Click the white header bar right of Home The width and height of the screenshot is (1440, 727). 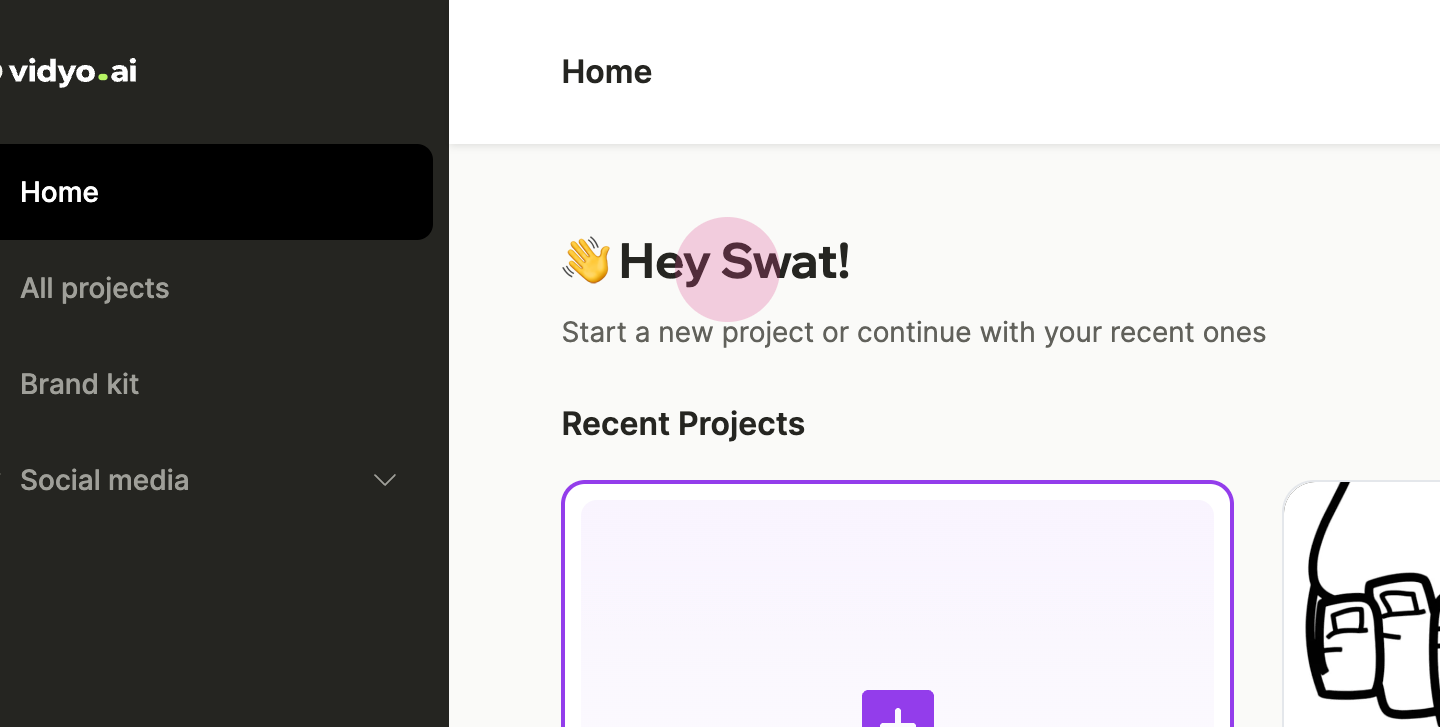[x=1045, y=72]
